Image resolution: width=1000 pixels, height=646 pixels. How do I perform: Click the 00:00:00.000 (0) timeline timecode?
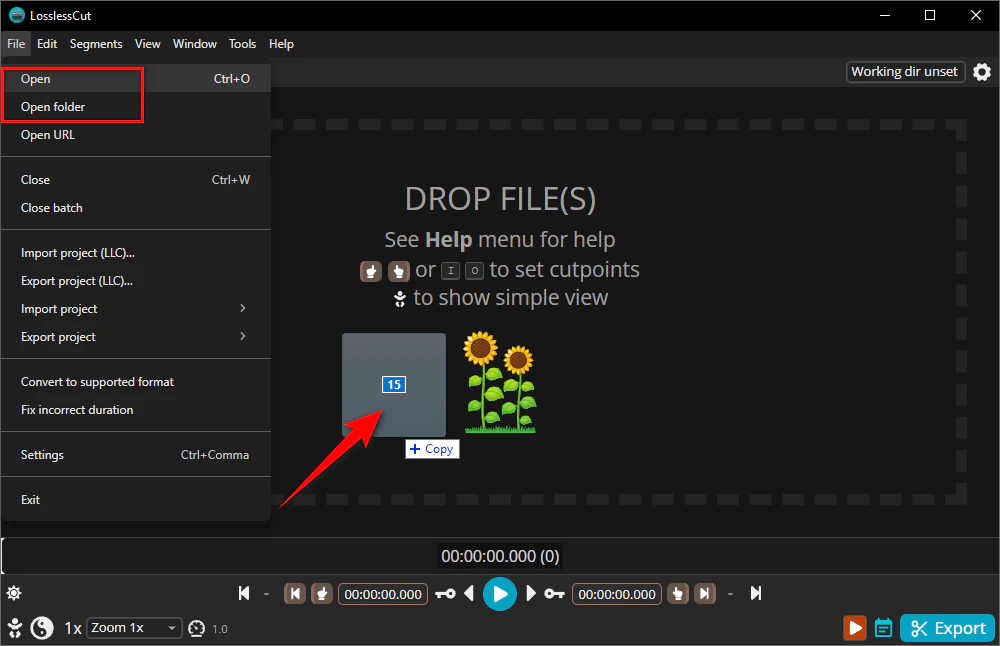500,557
